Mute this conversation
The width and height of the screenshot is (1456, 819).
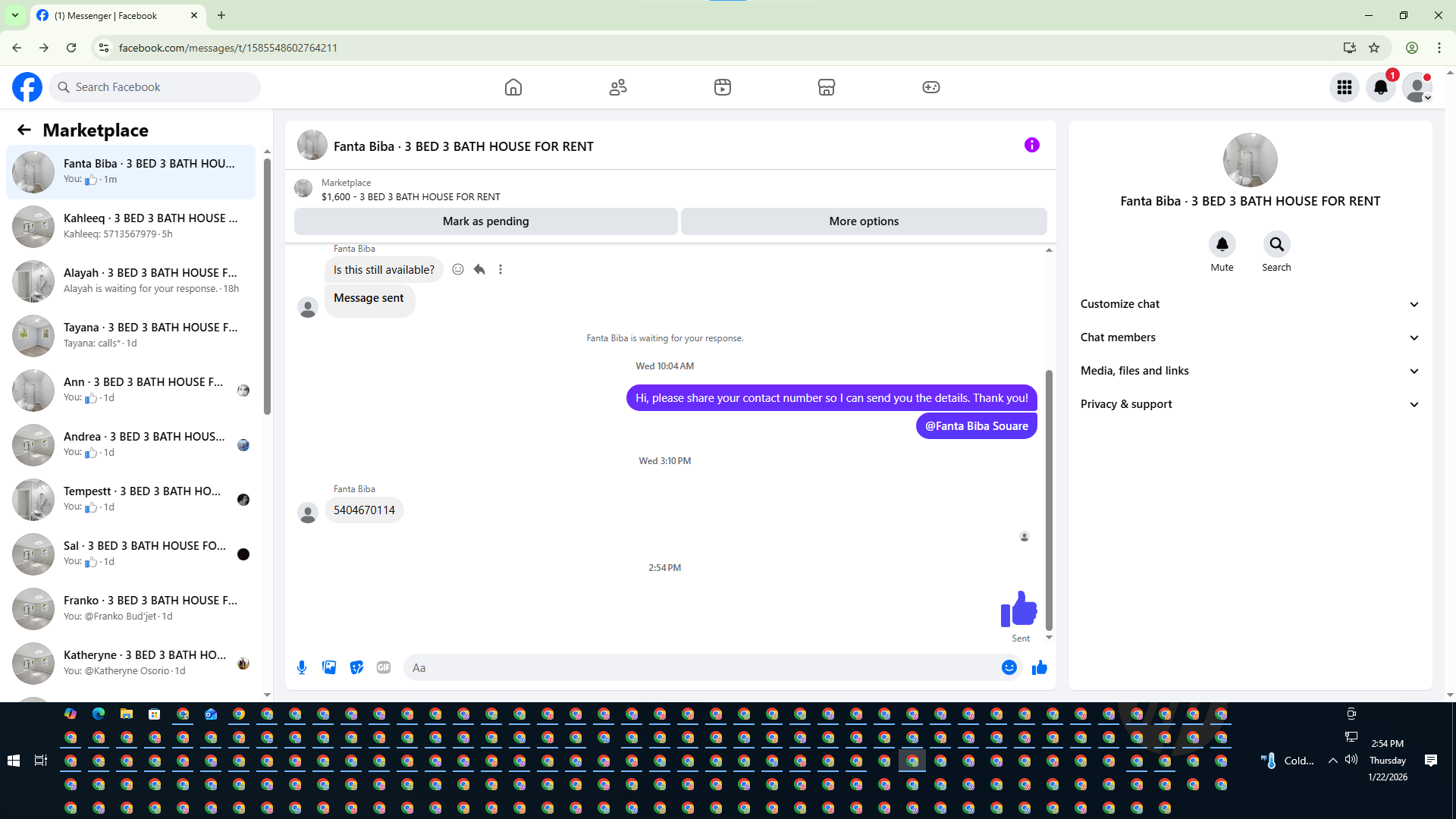1222,244
